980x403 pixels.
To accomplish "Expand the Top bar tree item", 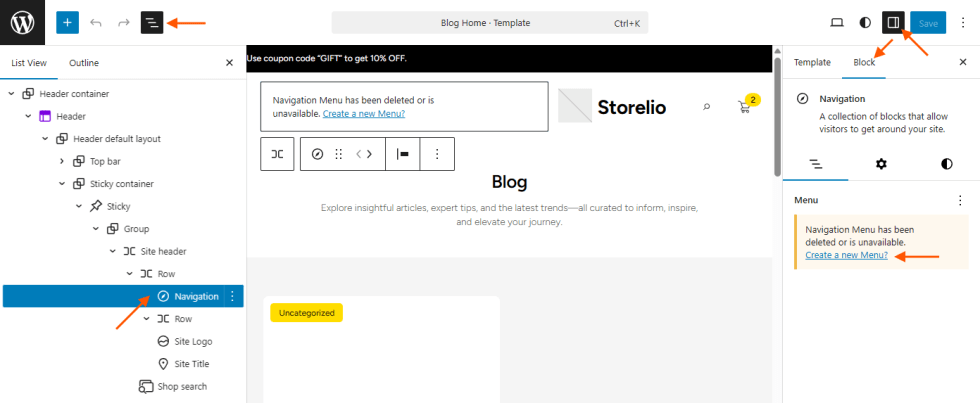I will 62,161.
